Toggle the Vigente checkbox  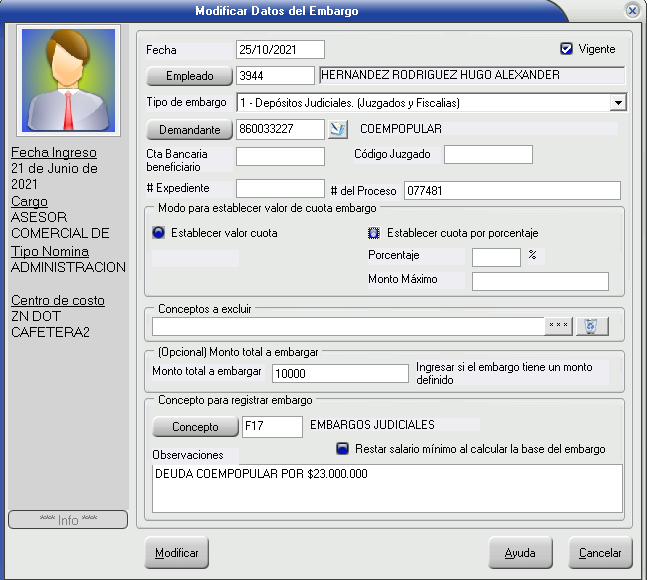pos(567,48)
